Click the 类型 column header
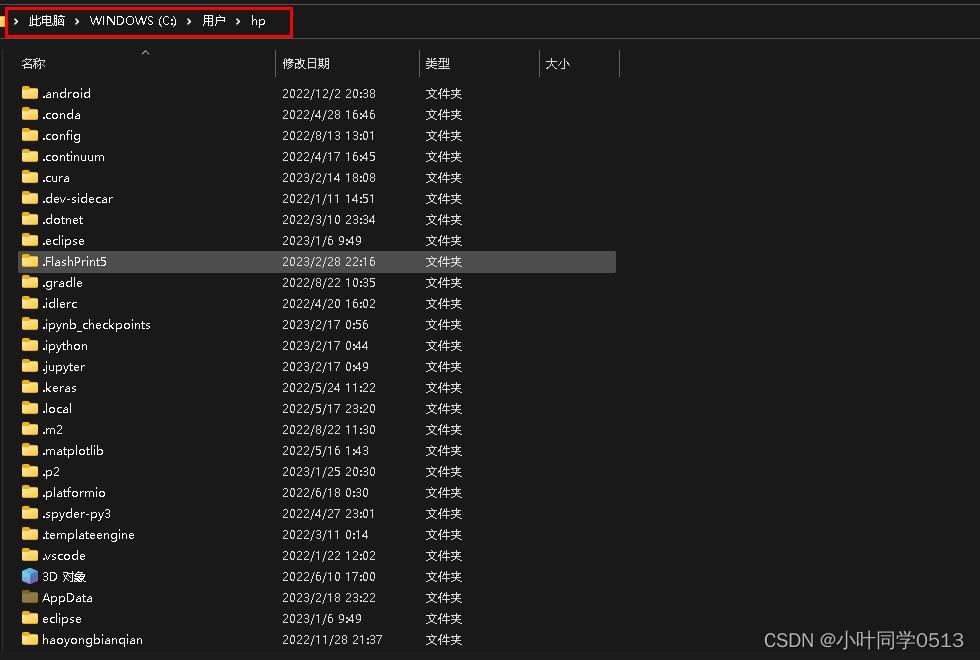The width and height of the screenshot is (980, 660). click(x=437, y=64)
